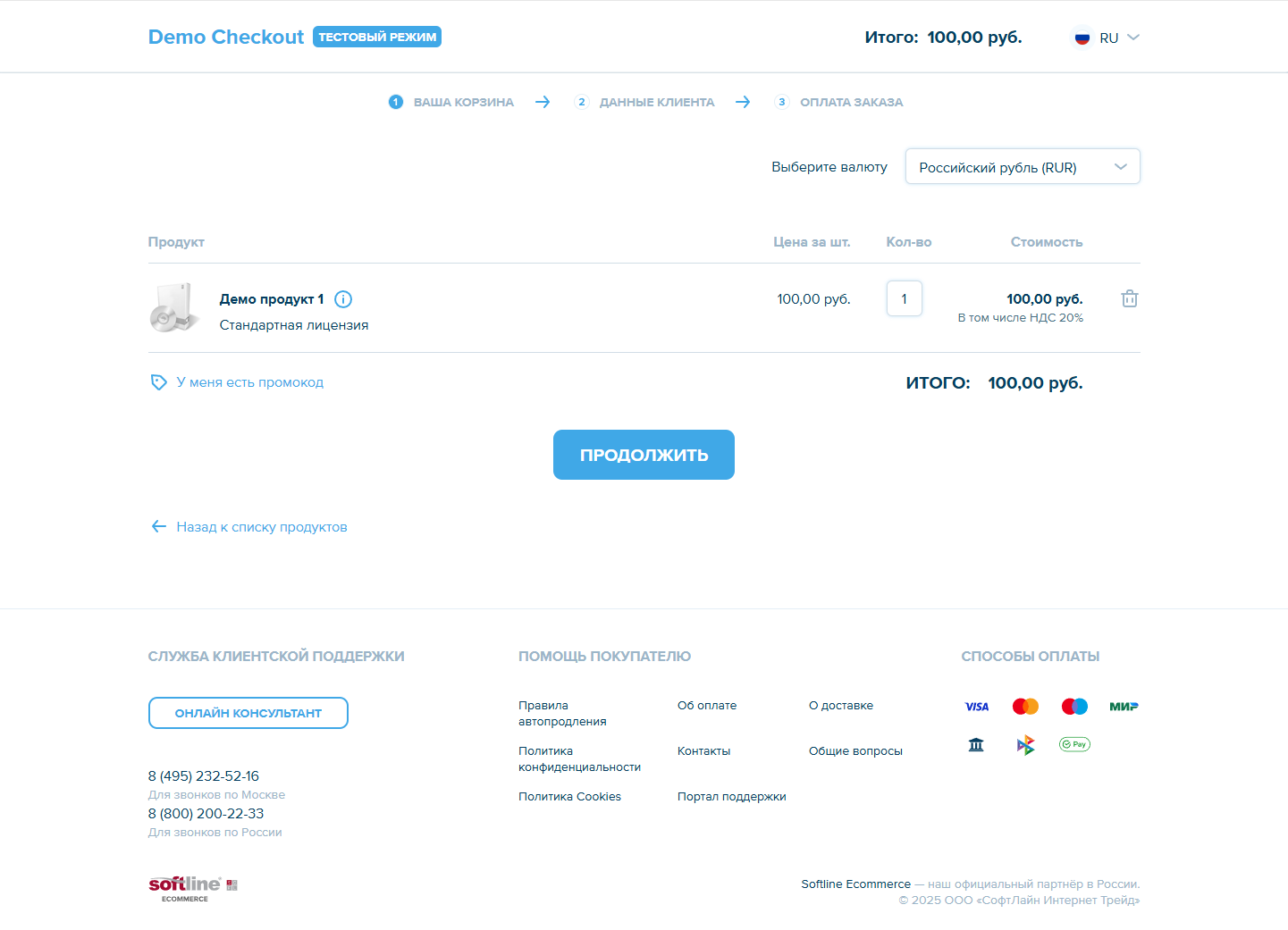Click the trash icon to remove product
This screenshot has height=930, width=1288.
click(x=1129, y=299)
